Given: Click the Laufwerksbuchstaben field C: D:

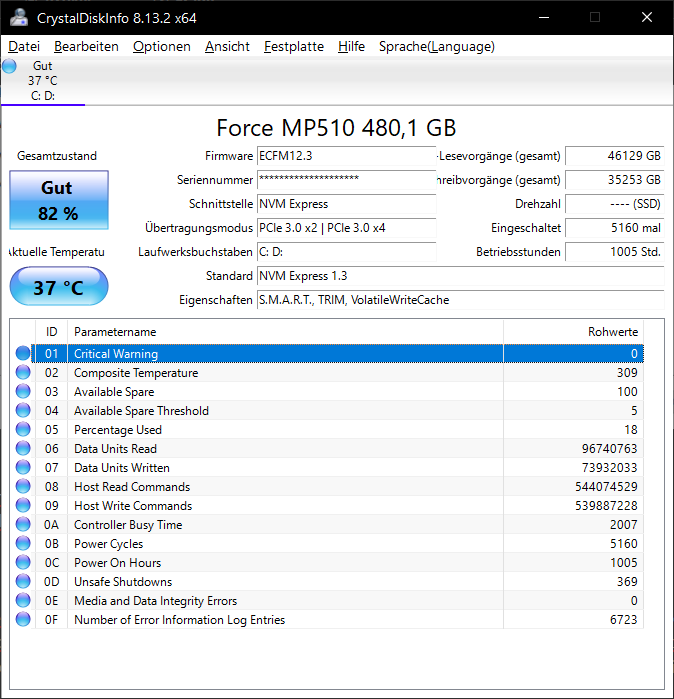Looking at the screenshot, I should [346, 252].
